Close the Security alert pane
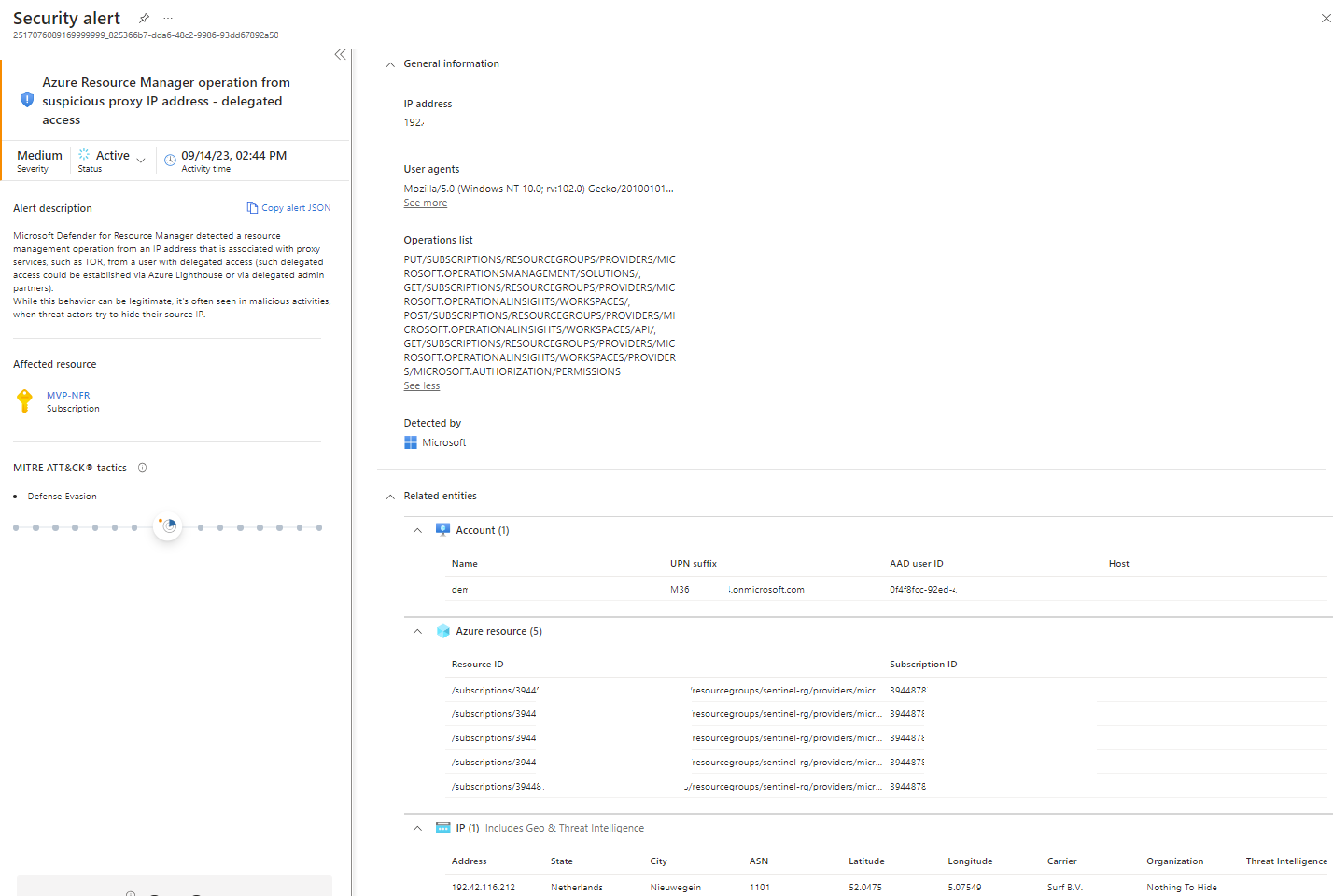Screen dimensions: 1333x896 click(x=1325, y=18)
